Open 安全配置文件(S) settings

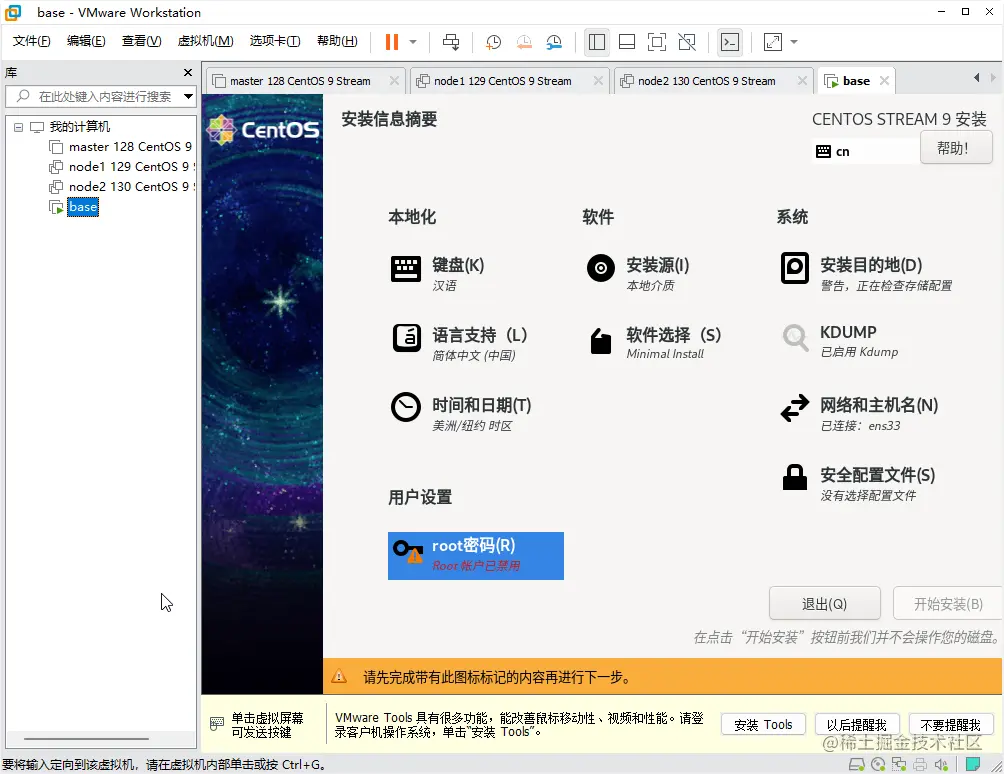[x=858, y=484]
